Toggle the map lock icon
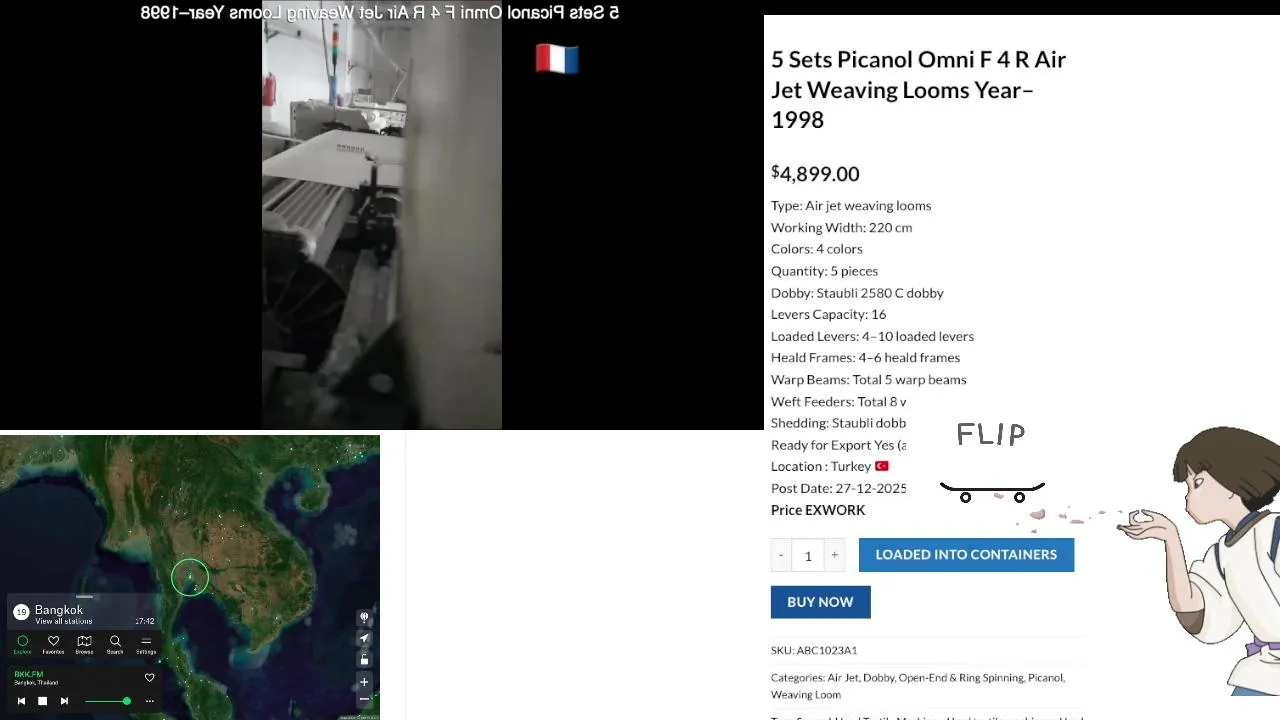This screenshot has height=720, width=1280. 364,659
